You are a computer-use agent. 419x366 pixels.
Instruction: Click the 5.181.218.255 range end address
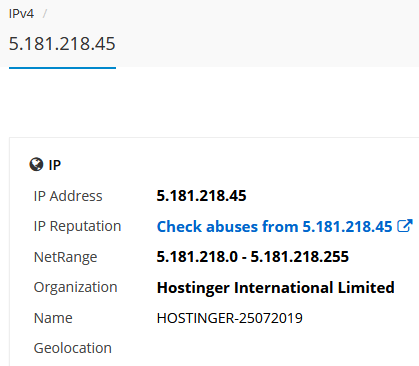click(x=300, y=257)
